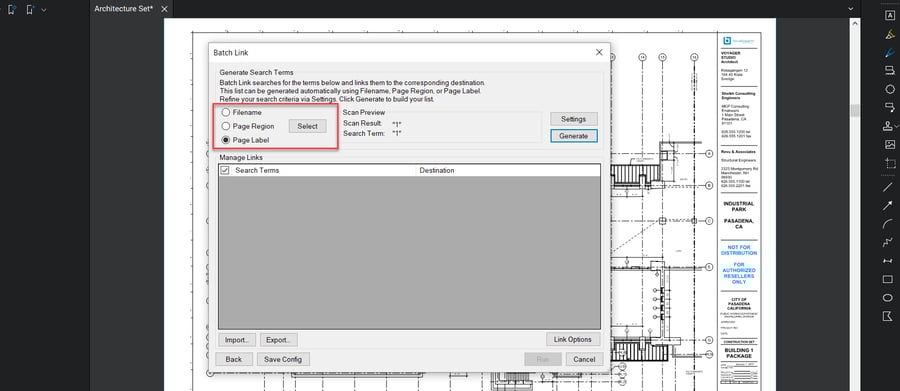Click the Export button
Image resolution: width=900 pixels, height=391 pixels.
pos(278,339)
